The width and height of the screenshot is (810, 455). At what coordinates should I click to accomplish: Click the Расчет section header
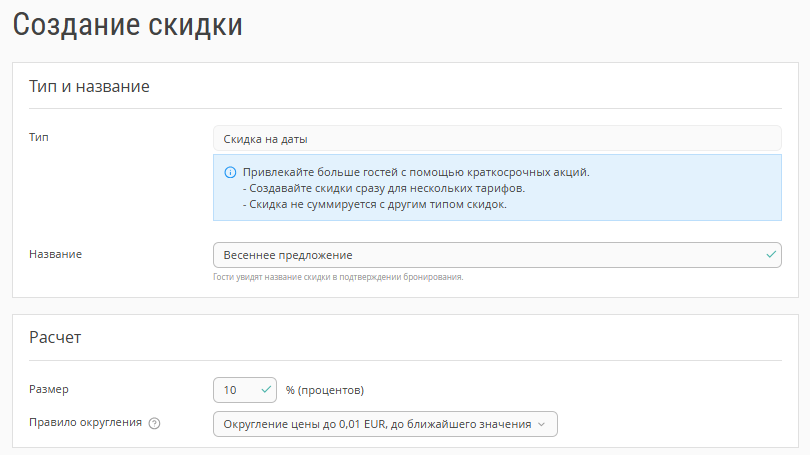click(55, 337)
